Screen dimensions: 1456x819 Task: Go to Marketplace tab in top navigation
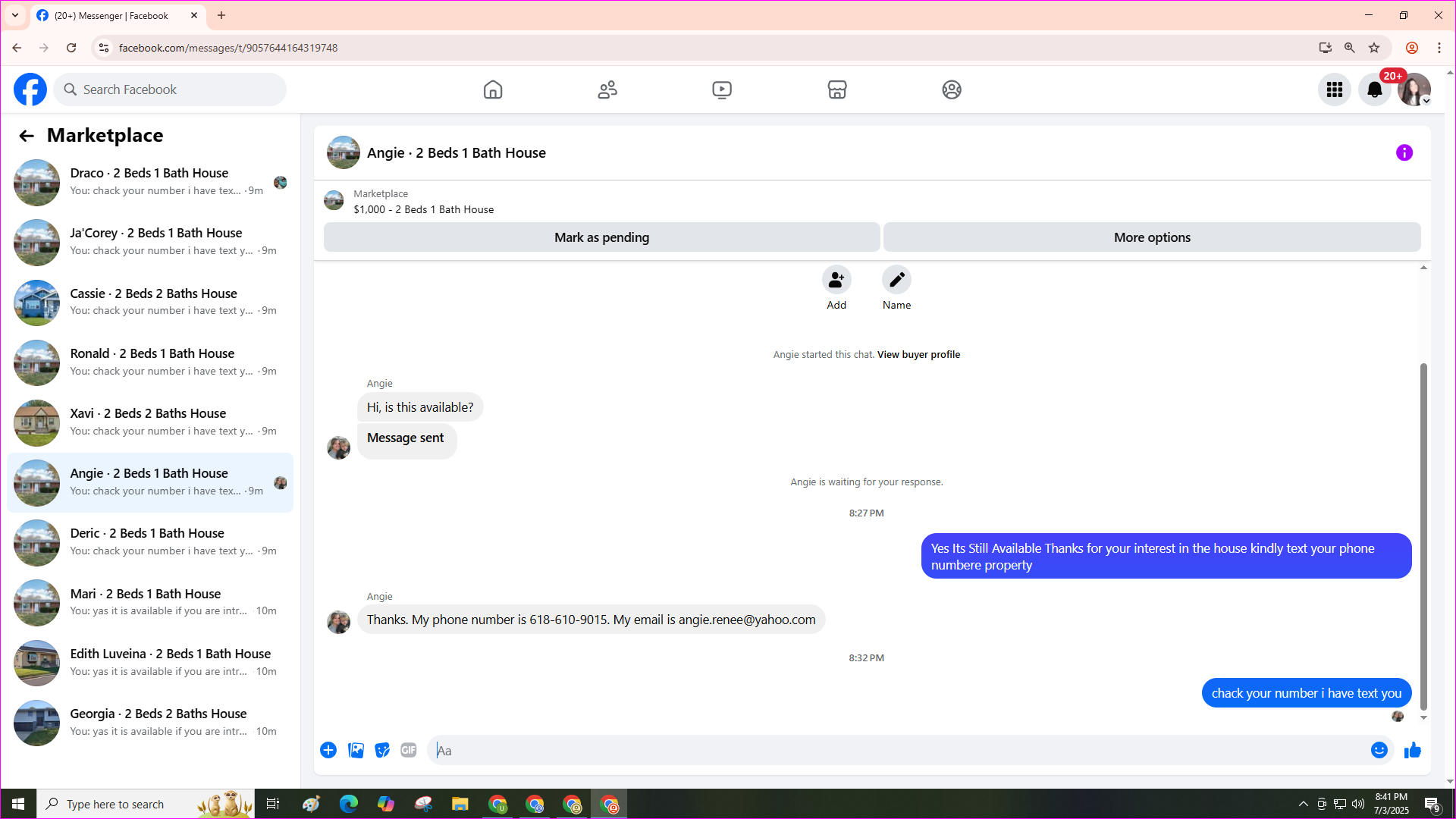tap(836, 89)
